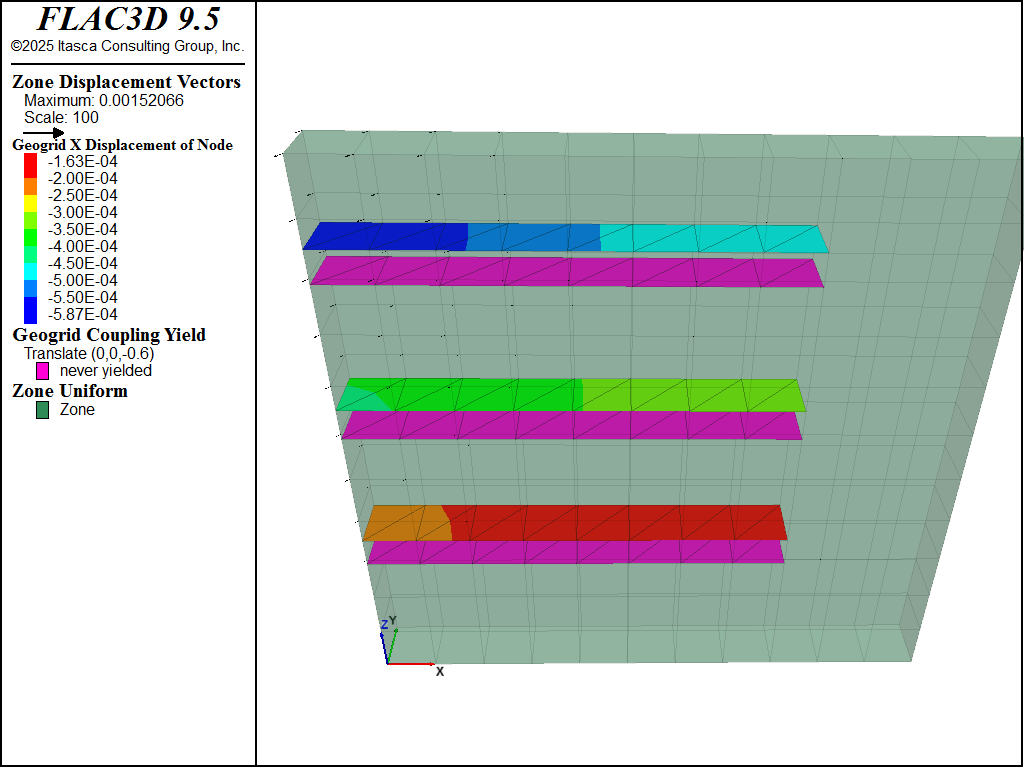
Task: Click the FLAC3D 9.5 title text
Action: [128, 19]
